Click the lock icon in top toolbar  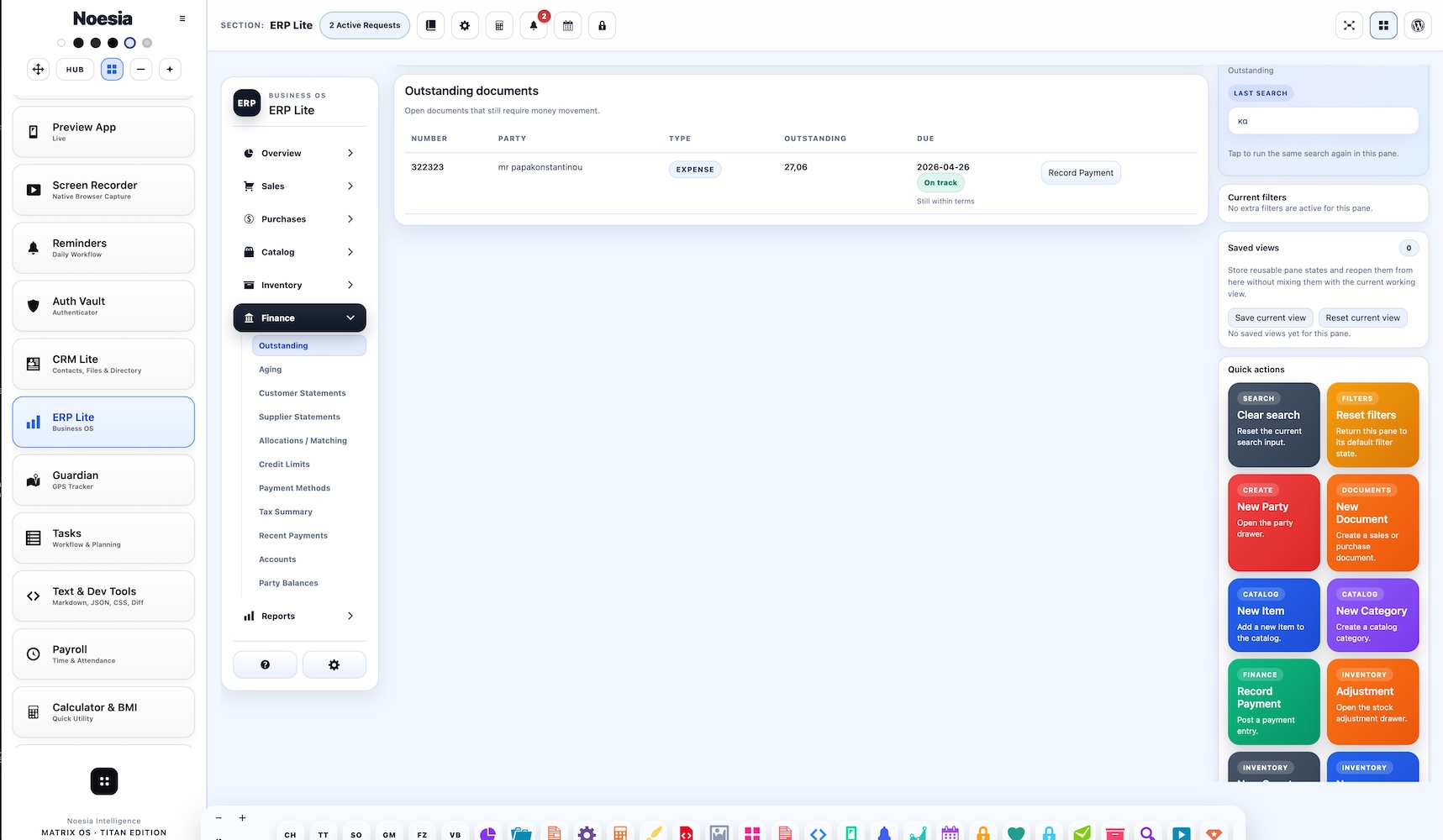click(x=602, y=25)
